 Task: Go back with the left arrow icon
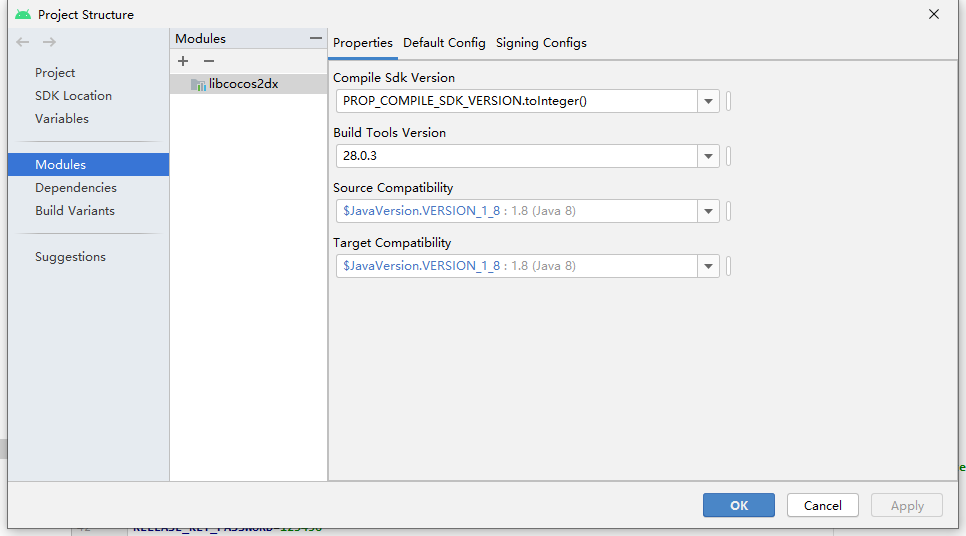point(25,42)
